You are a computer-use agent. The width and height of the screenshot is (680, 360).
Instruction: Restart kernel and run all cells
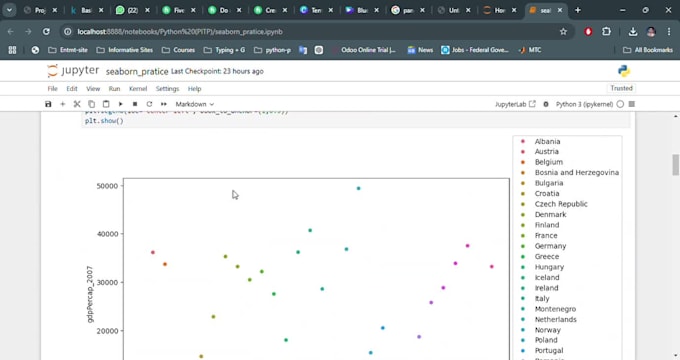point(163,104)
